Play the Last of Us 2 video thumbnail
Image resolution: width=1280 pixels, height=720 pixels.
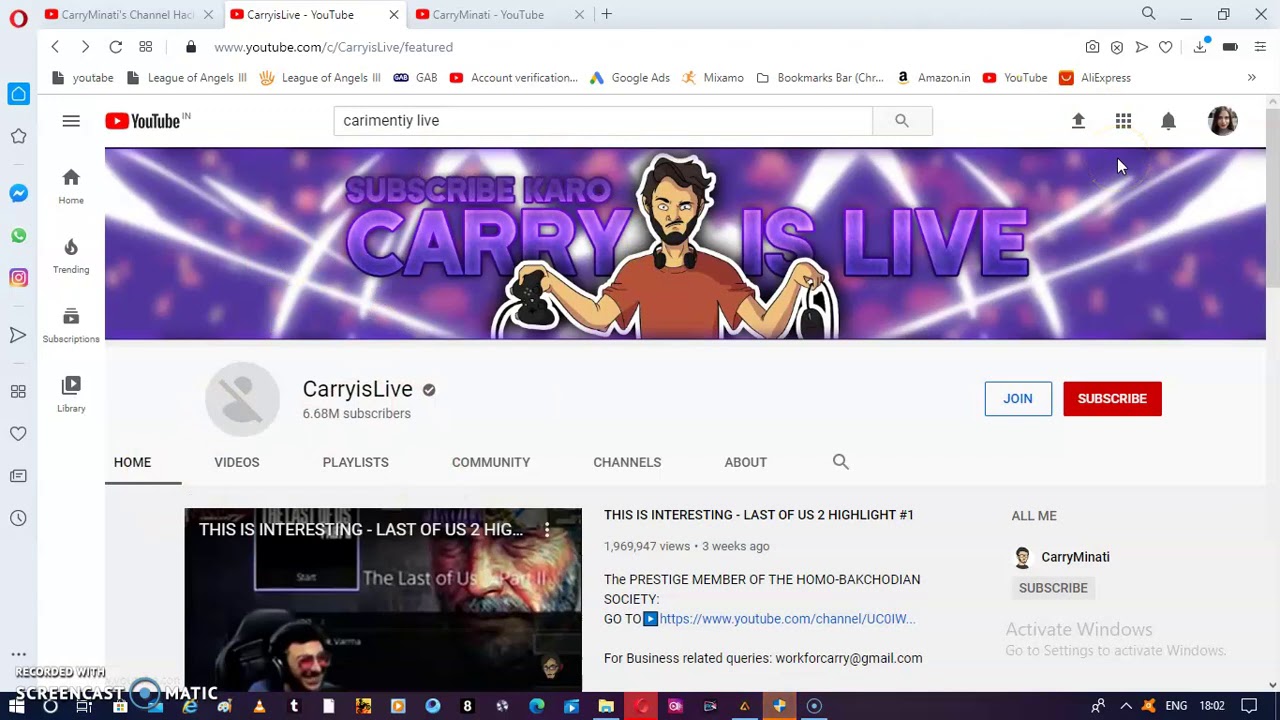pos(383,600)
